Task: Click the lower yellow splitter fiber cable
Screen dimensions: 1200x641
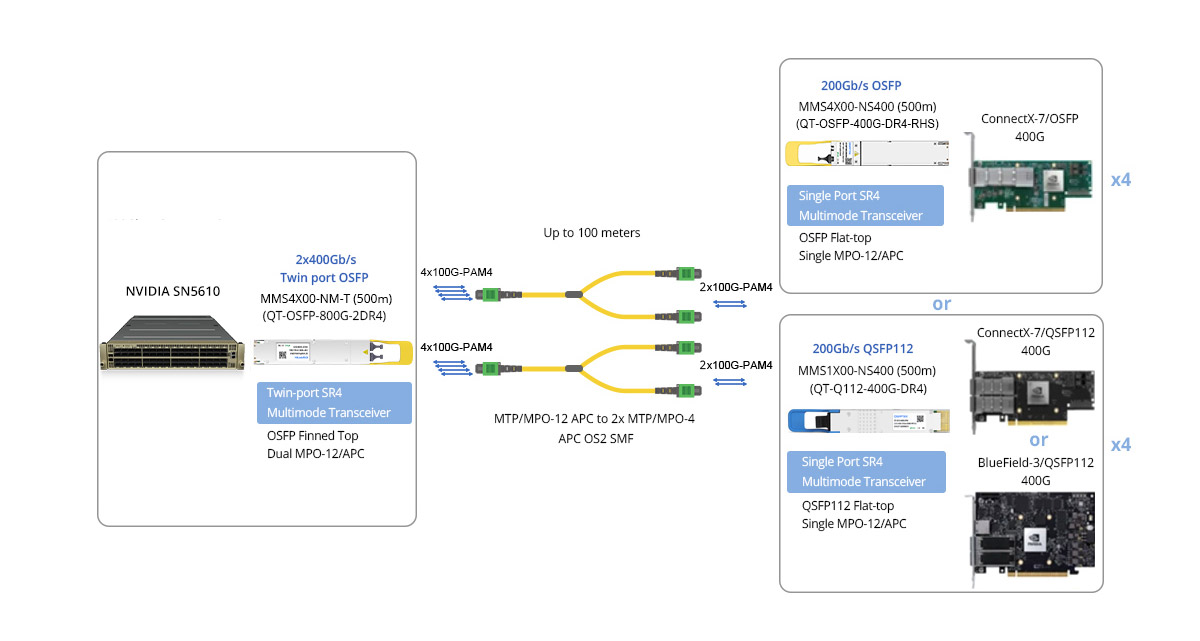Action: (x=588, y=369)
